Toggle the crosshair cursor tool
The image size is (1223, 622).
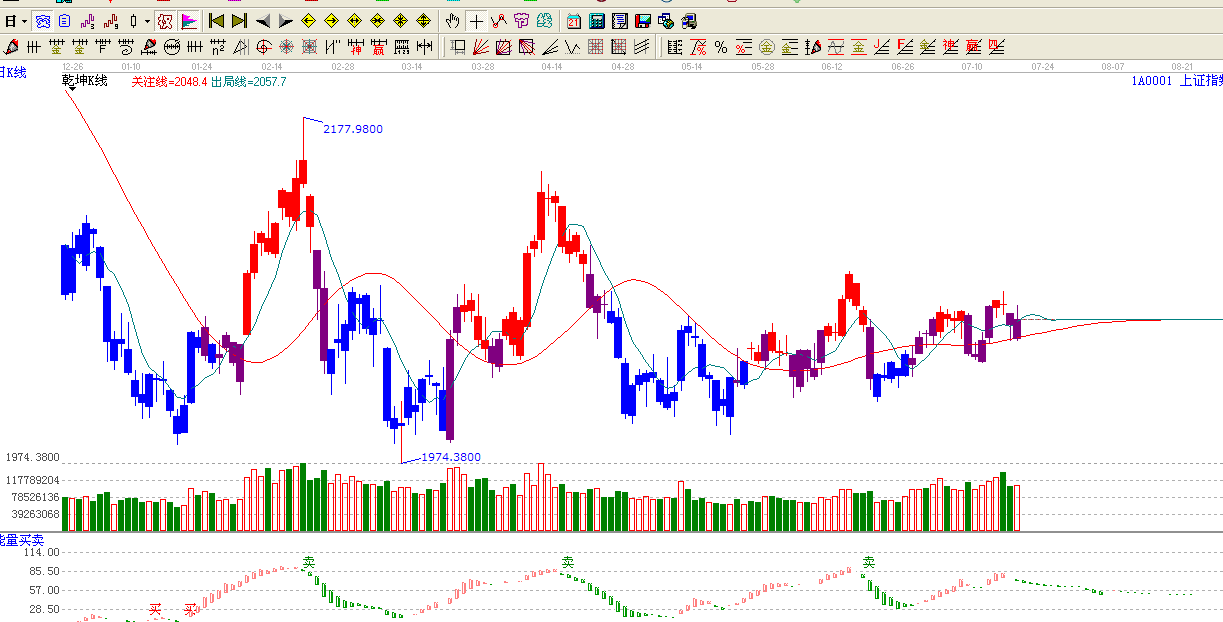pos(475,21)
